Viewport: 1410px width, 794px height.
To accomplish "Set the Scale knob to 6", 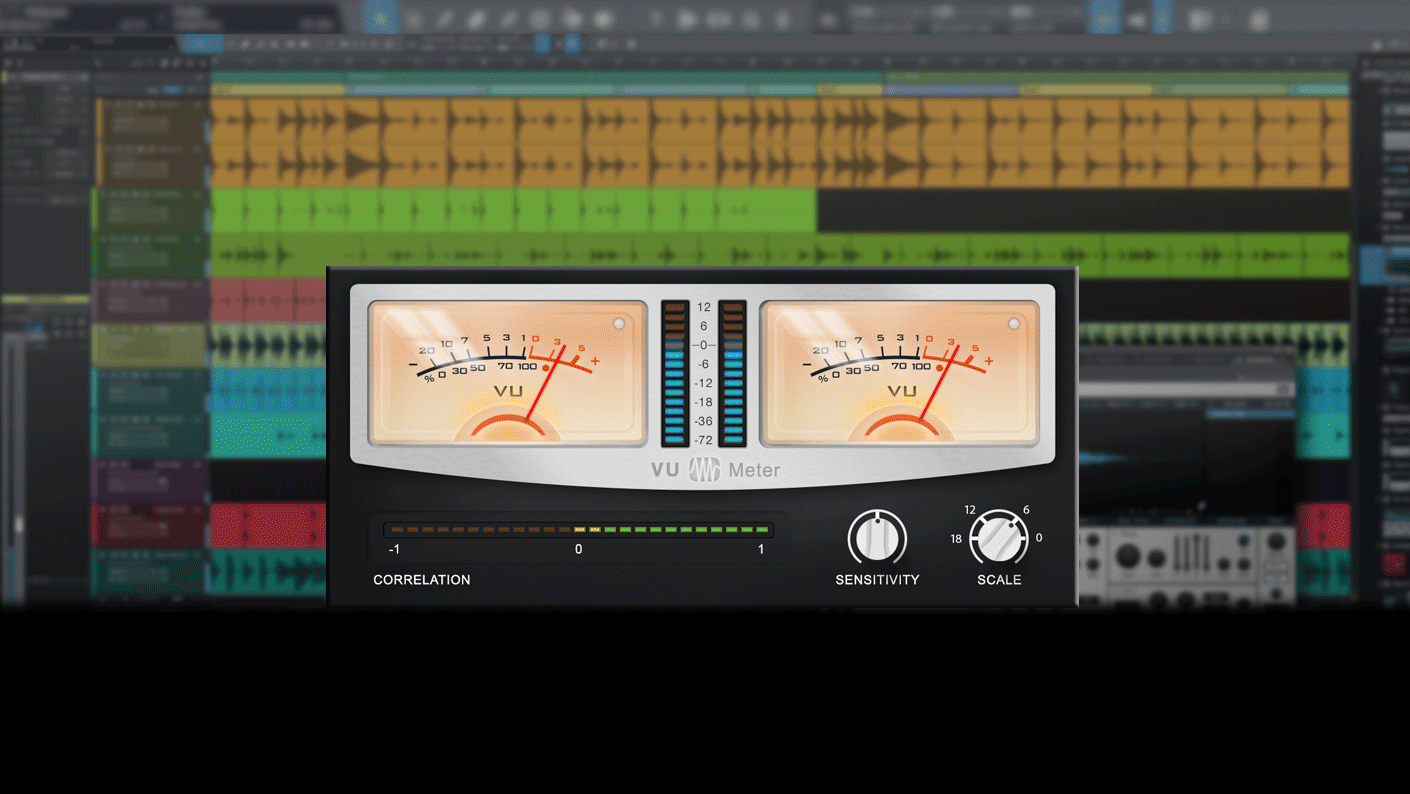I will [x=1026, y=510].
